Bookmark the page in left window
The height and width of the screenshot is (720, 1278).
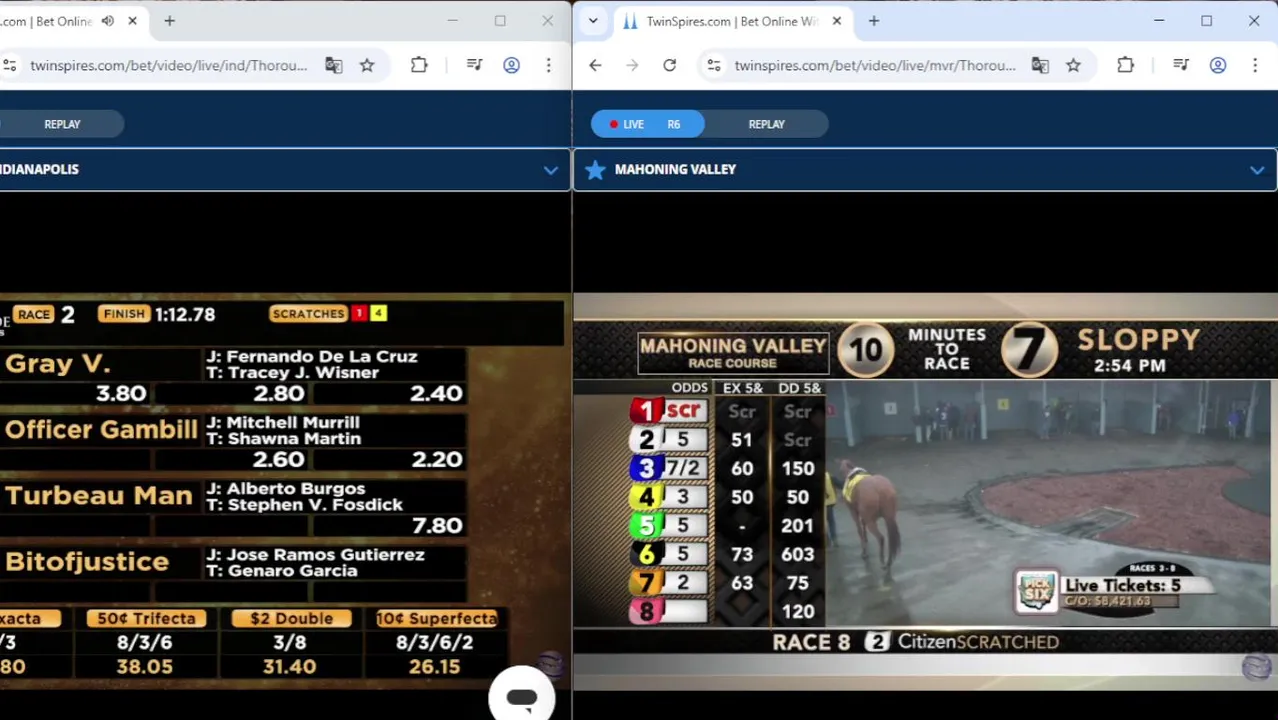coord(367,65)
